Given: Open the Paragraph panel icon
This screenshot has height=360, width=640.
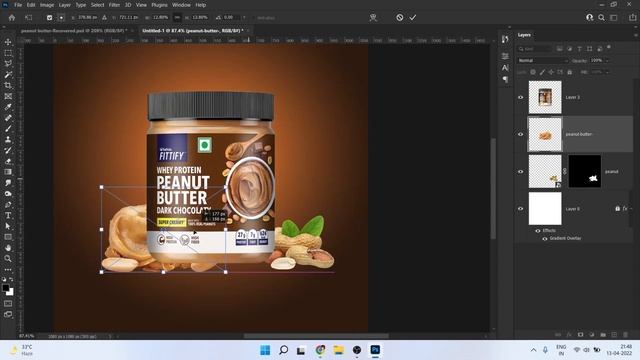Looking at the screenshot, I should pyautogui.click(x=505, y=79).
